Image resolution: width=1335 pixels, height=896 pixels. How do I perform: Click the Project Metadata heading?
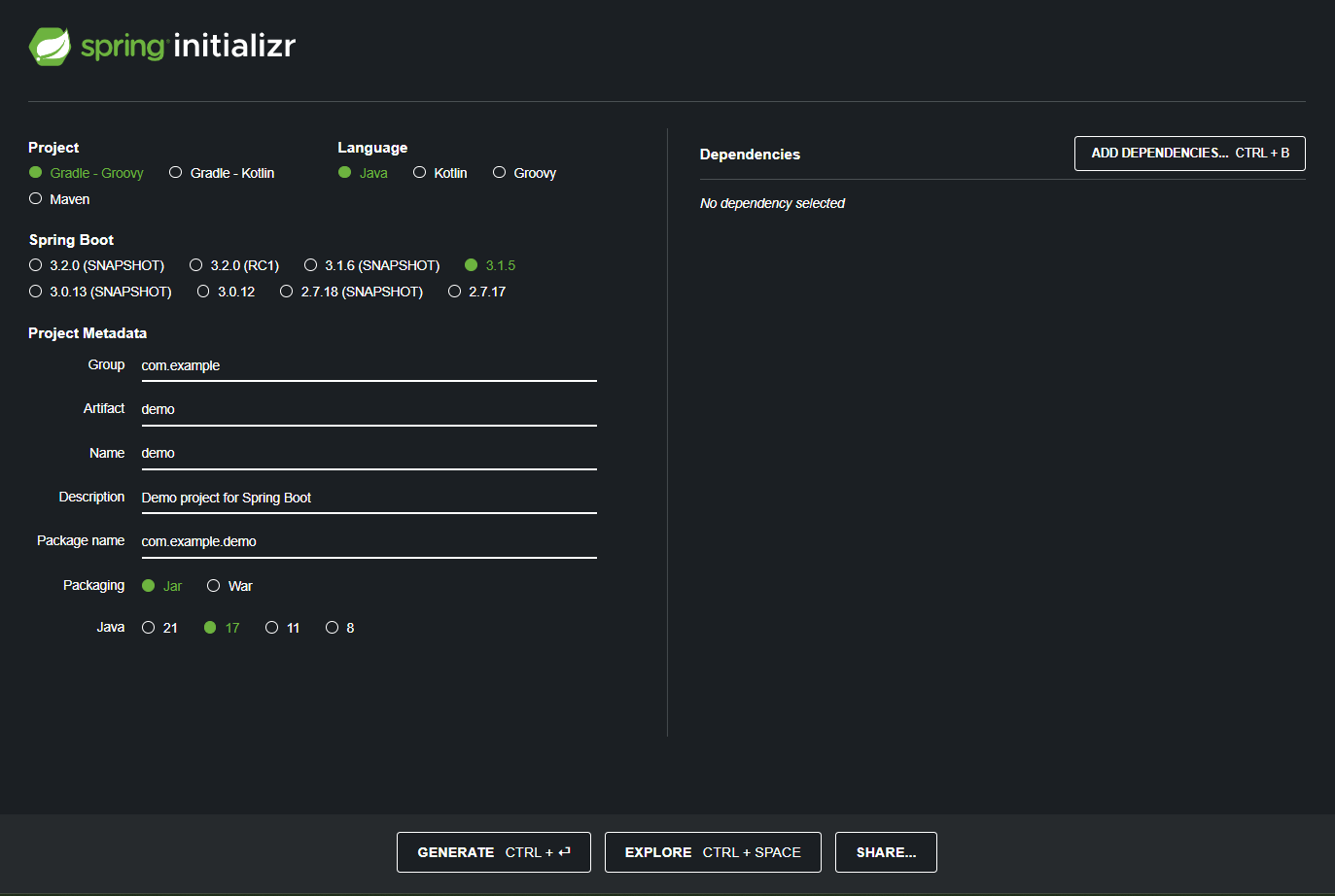[88, 333]
